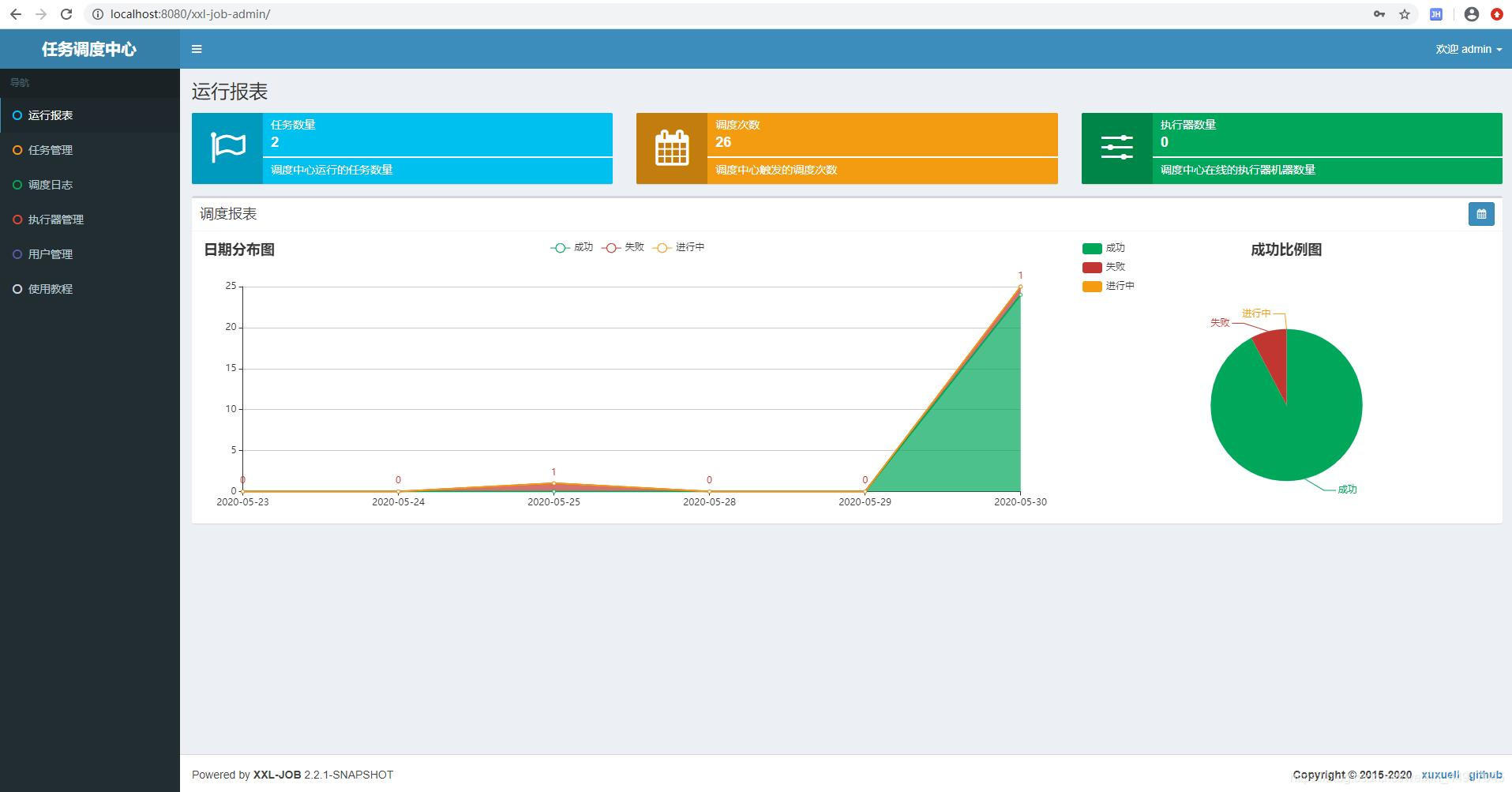Open the github link in footer
The width and height of the screenshot is (1512, 792).
coord(1485,775)
